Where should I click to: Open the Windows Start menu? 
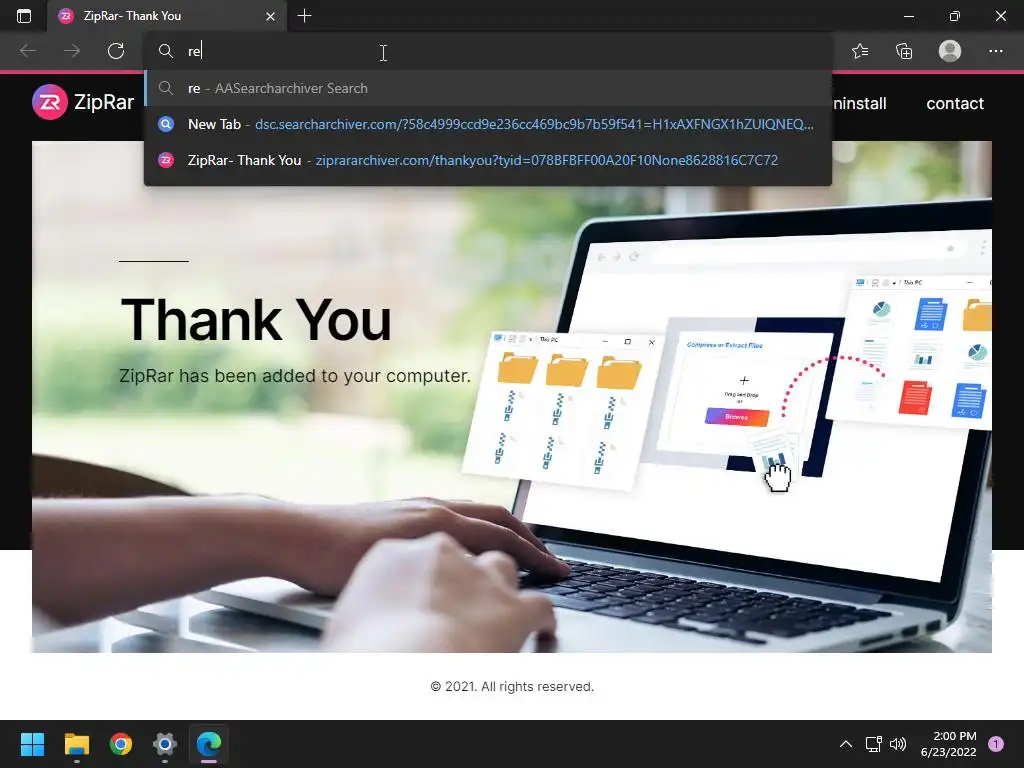pos(32,744)
